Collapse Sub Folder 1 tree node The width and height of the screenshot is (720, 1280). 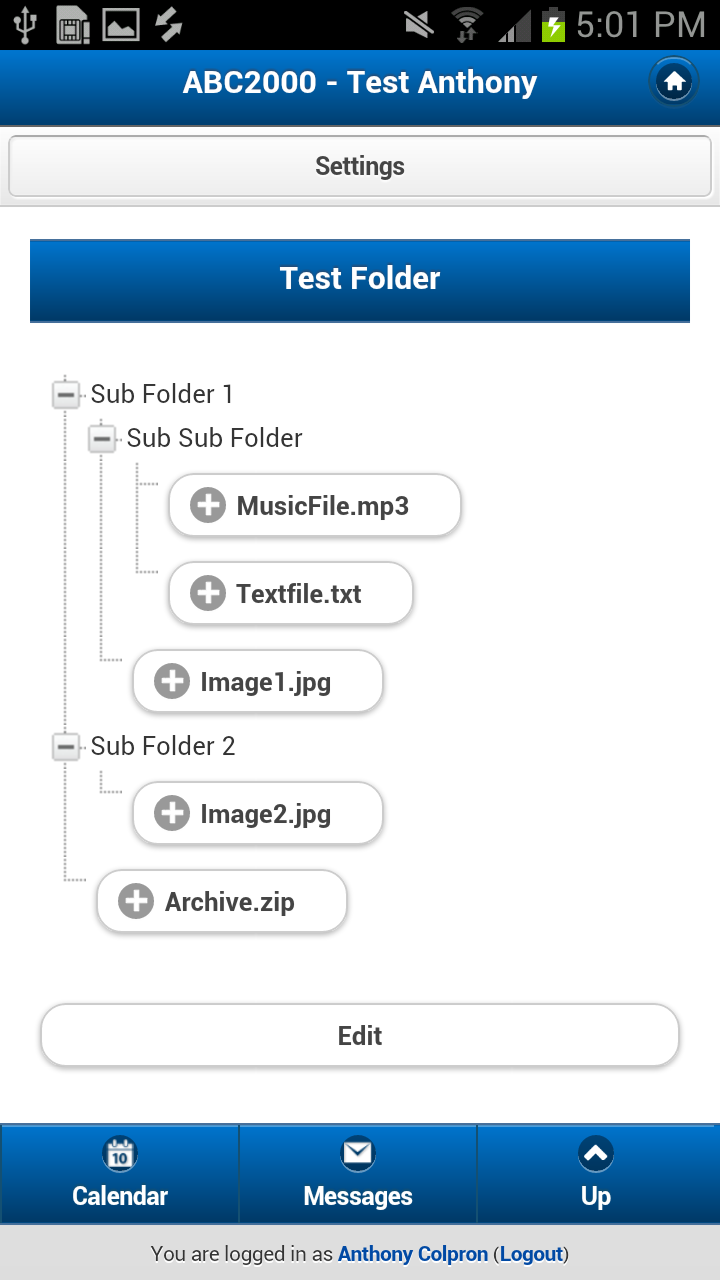coord(66,394)
